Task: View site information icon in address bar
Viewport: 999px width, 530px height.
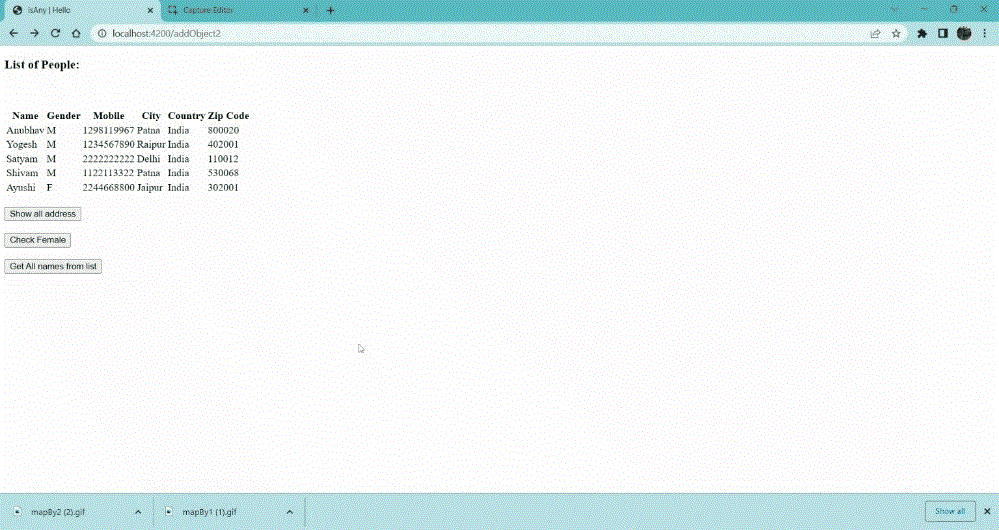Action: pyautogui.click(x=102, y=33)
